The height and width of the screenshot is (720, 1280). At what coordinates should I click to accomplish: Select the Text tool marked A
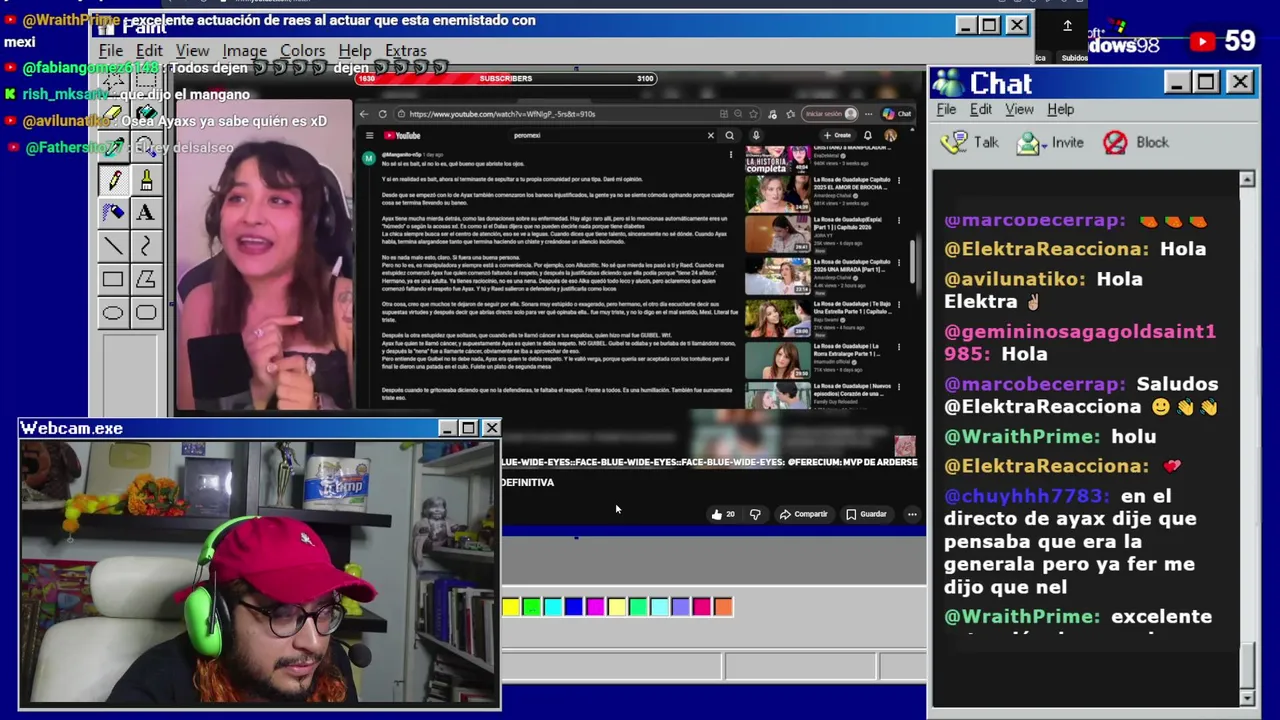point(146,212)
